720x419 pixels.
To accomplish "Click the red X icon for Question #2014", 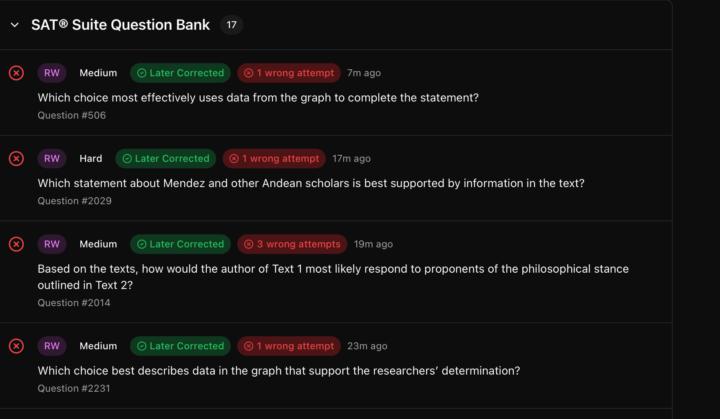I will click(x=16, y=244).
